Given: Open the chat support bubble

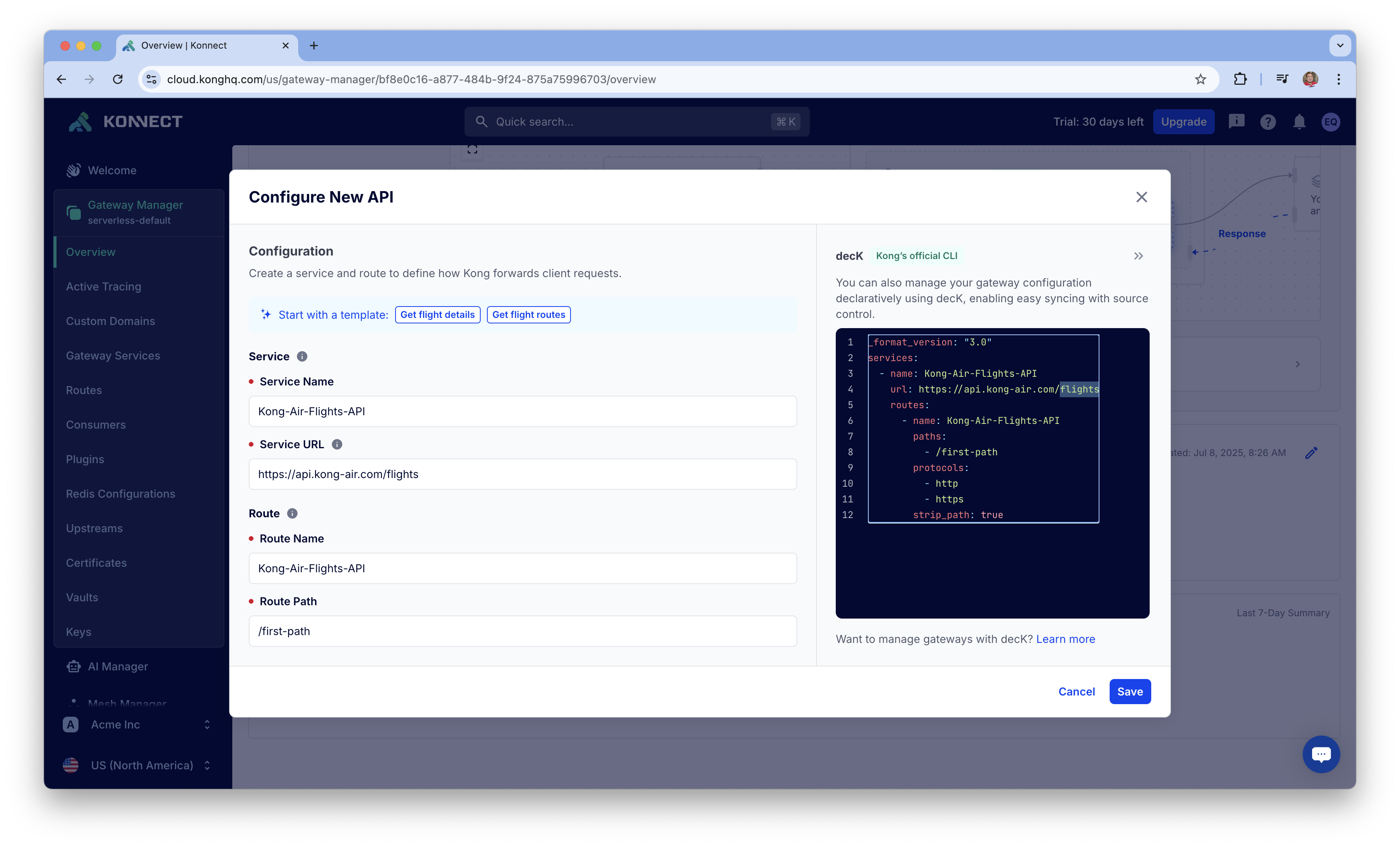Looking at the screenshot, I should point(1321,754).
